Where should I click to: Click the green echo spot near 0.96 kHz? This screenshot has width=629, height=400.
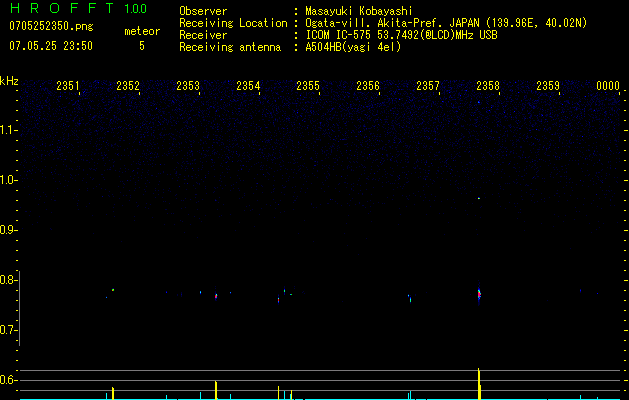[x=479, y=198]
